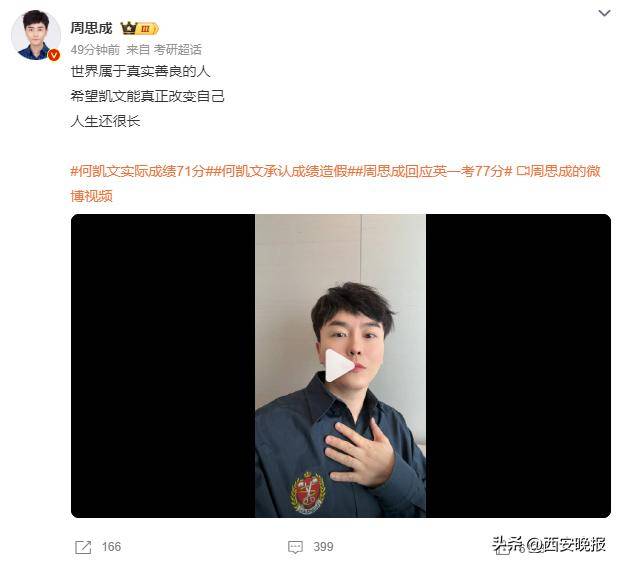Click the video thumbnail of the man

pos(340,365)
